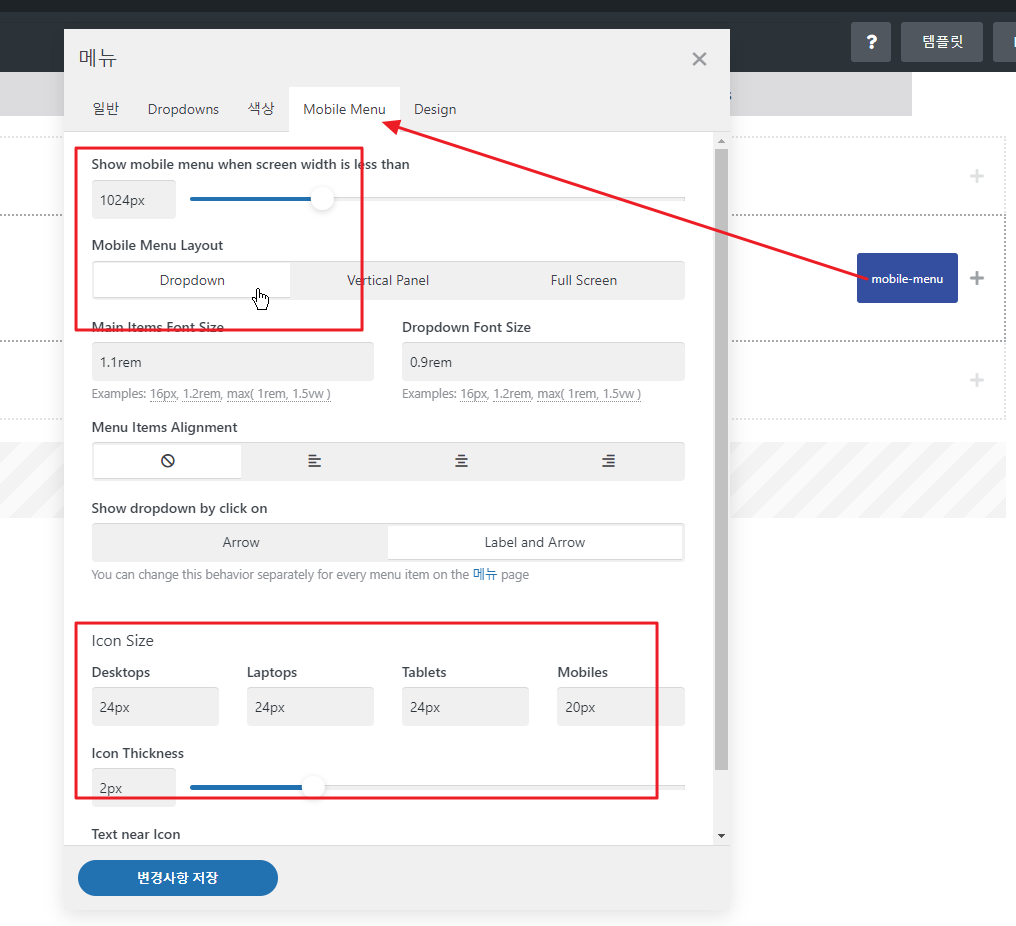The image size is (1016, 926).
Task: Select the Mobile Menu tab
Action: (344, 109)
